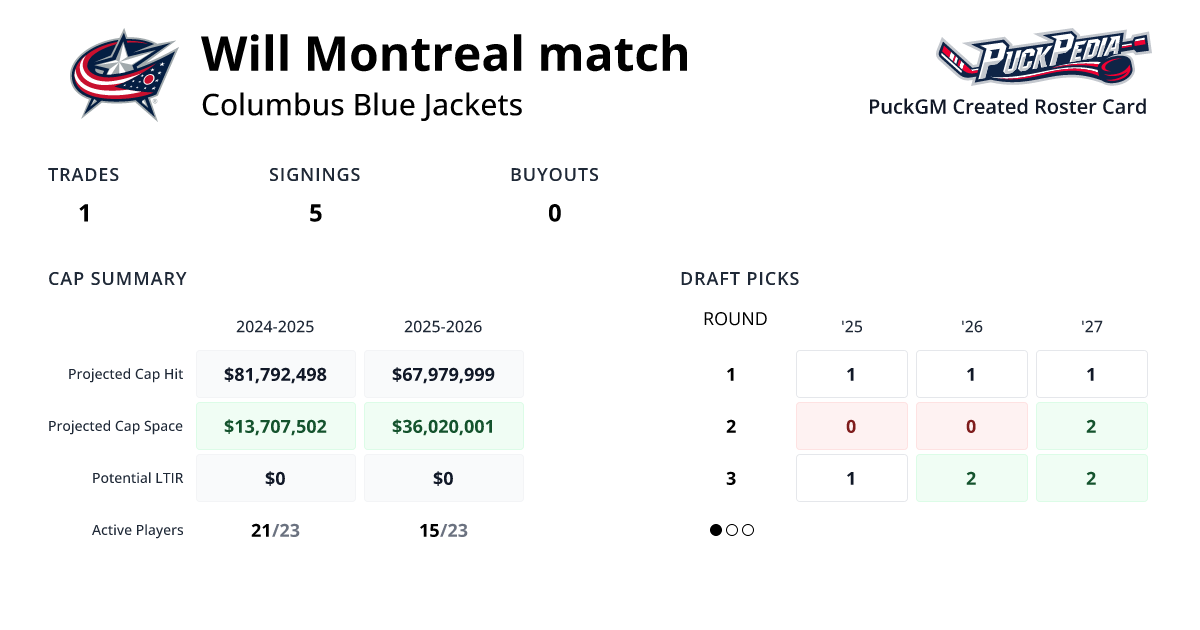Click the round 3 '26 draft pick box
Viewport: 1200px width, 630px height.
coord(972,478)
